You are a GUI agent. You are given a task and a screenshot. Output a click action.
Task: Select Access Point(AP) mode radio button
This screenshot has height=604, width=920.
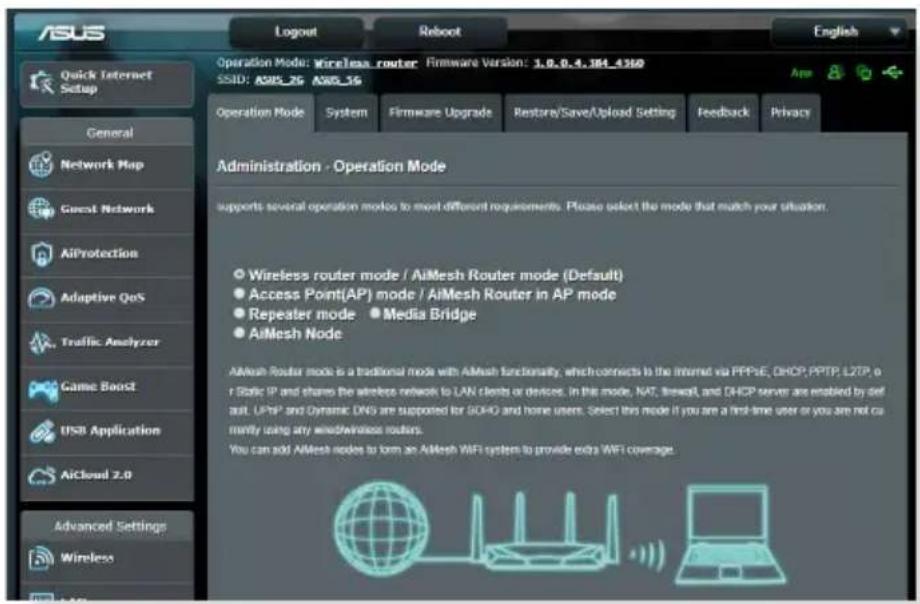[x=239, y=293]
